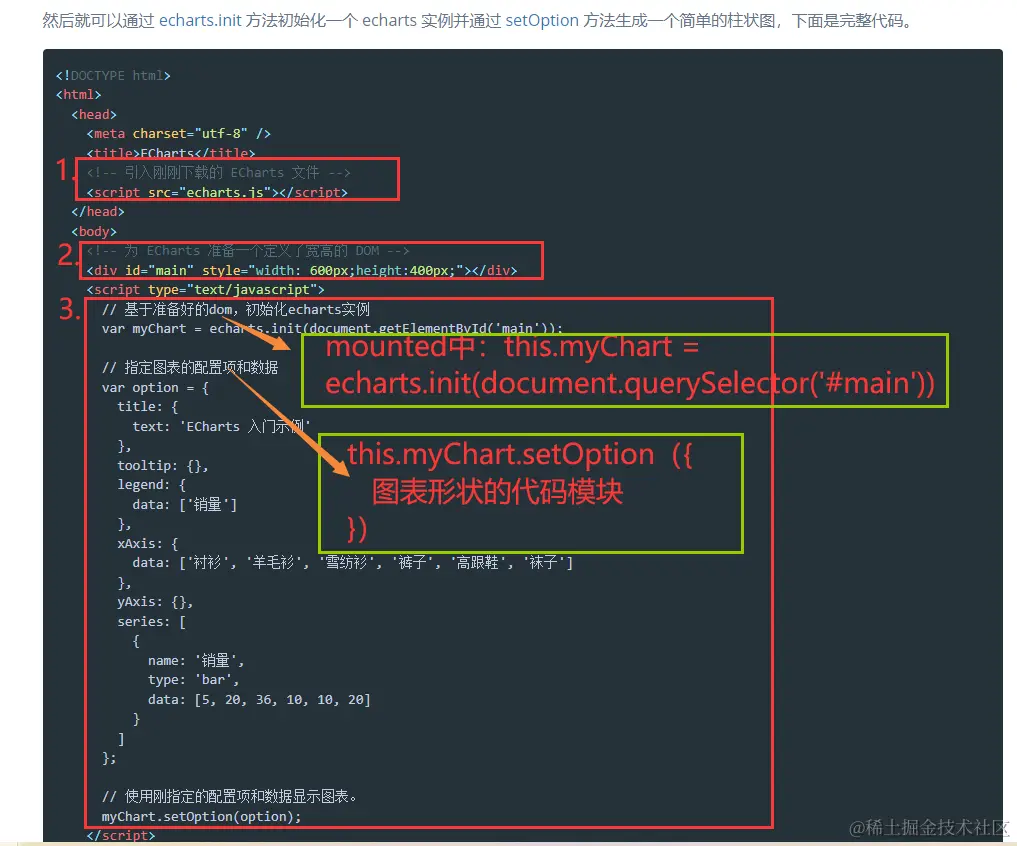Click the 'series: [' line
The image size is (1017, 846).
(151, 622)
